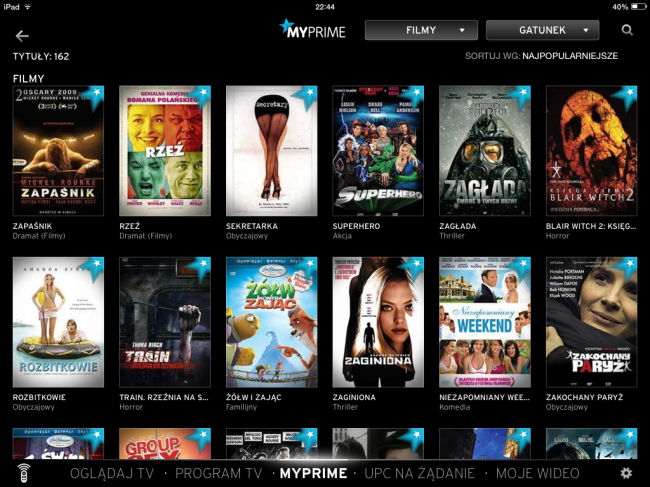Open the Train horror poster
Viewport: 650px width, 487px height.
tap(165, 322)
